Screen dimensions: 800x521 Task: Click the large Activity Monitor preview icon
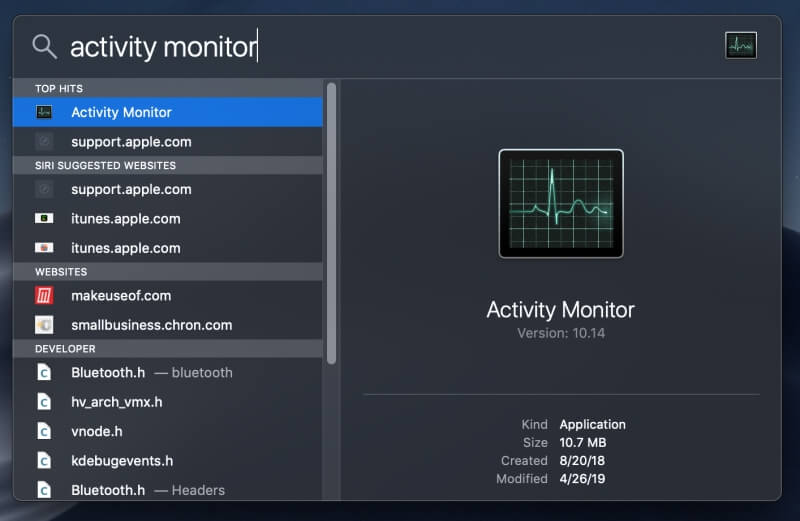coord(561,204)
